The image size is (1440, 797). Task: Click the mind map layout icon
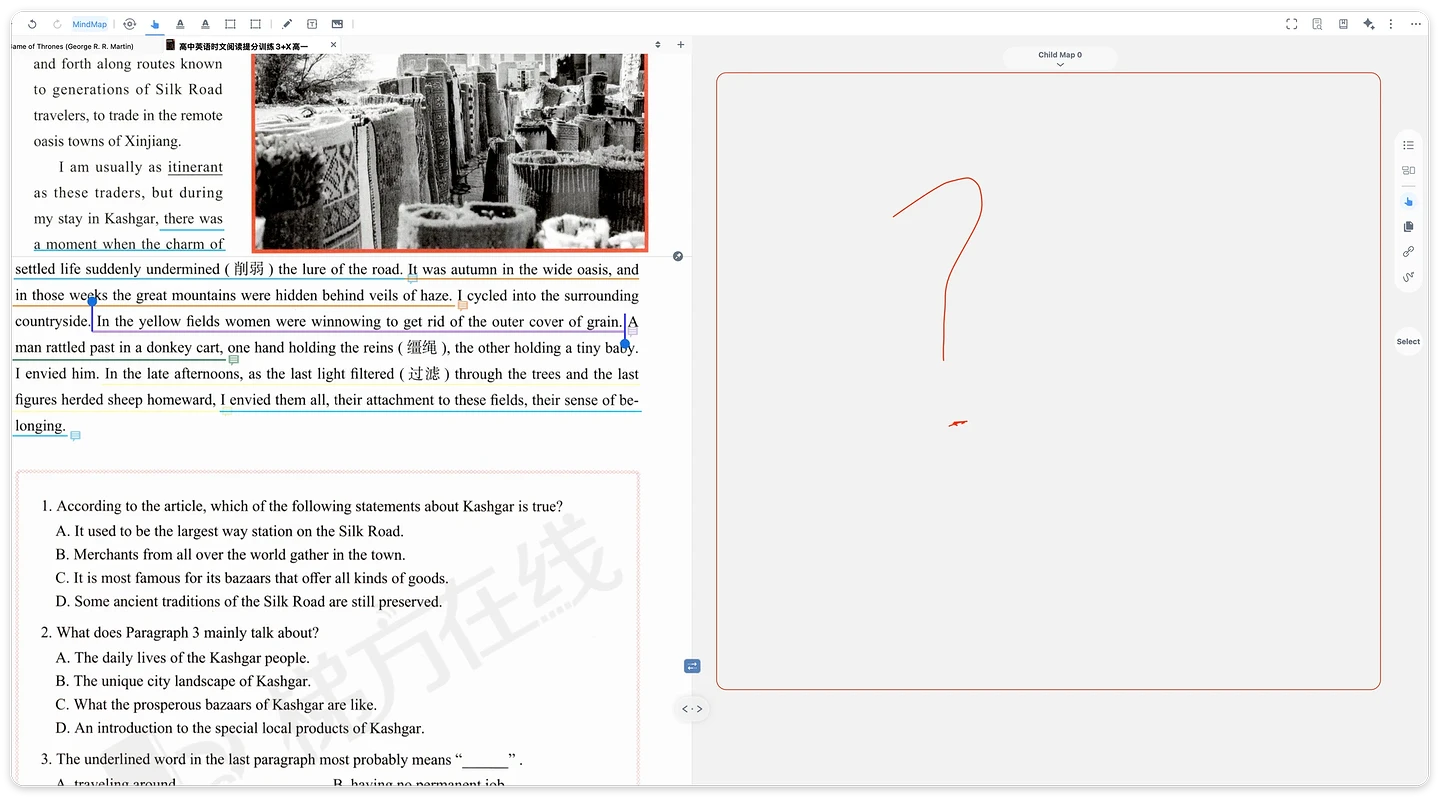[1408, 171]
